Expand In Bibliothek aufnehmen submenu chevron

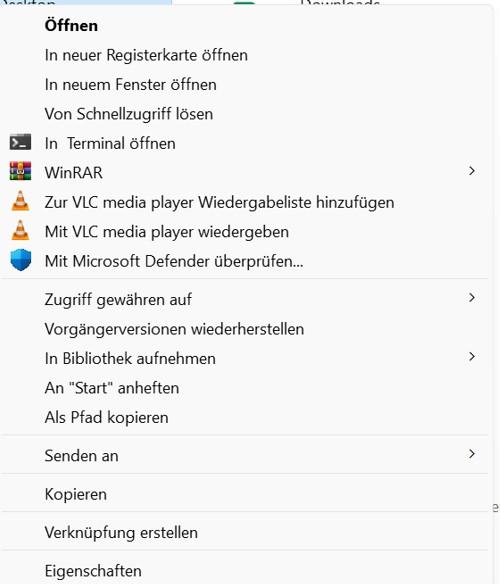[x=472, y=357]
